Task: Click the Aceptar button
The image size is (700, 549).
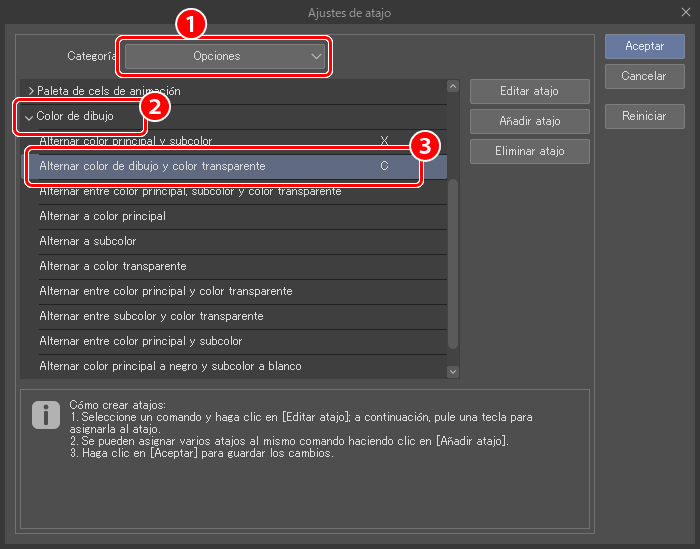Action: tap(644, 46)
